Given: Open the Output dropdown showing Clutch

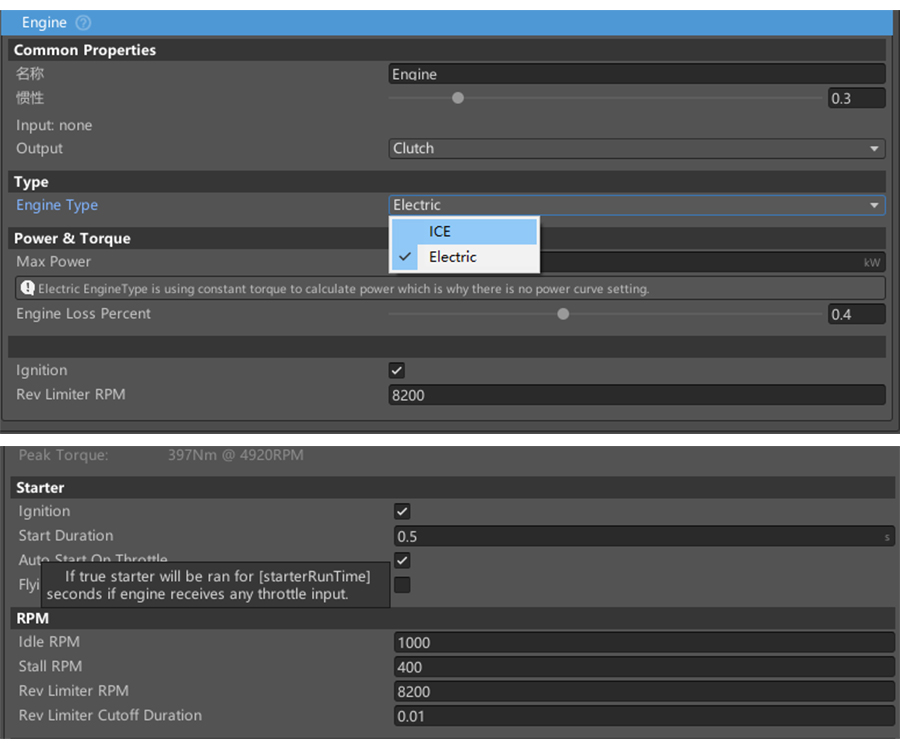Looking at the screenshot, I should [636, 148].
